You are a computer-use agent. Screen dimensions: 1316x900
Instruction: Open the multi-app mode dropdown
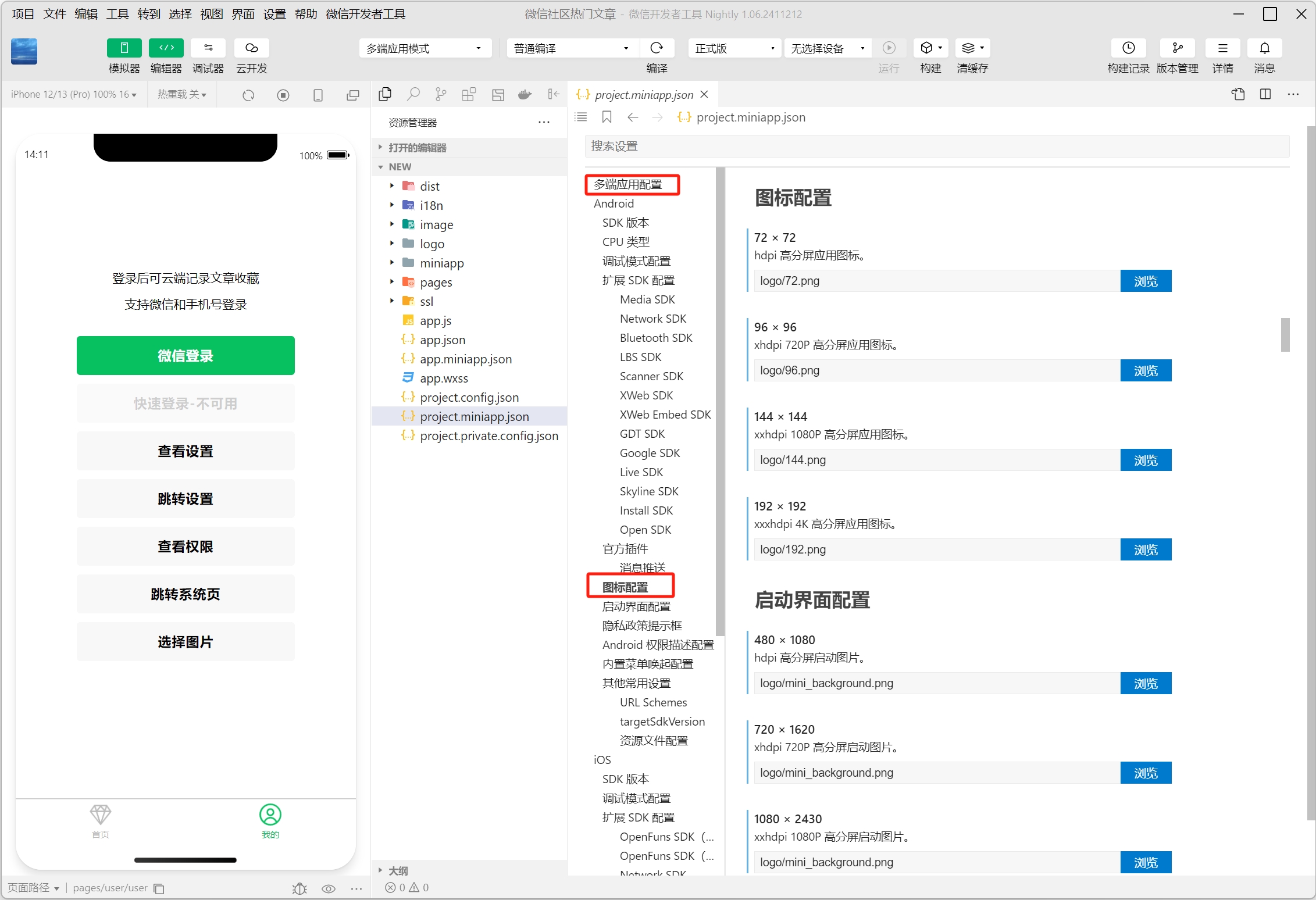point(425,48)
